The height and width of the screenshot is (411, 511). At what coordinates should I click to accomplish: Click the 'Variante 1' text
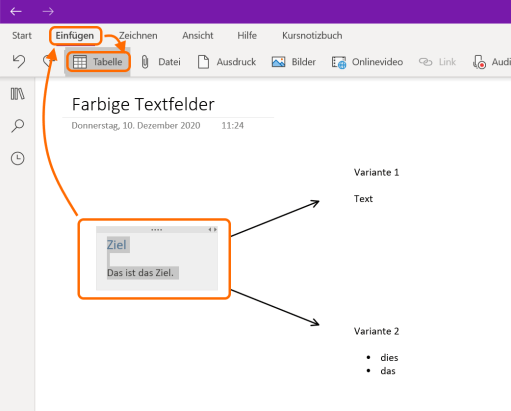[376, 172]
